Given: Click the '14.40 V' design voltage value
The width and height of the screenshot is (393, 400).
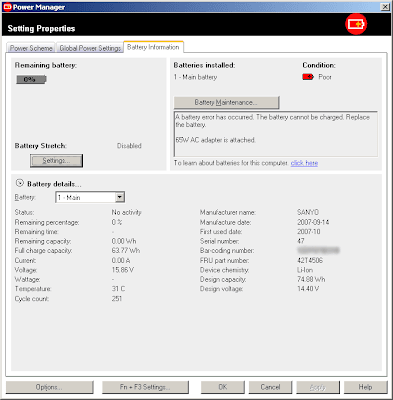Looking at the screenshot, I should click(x=308, y=289).
